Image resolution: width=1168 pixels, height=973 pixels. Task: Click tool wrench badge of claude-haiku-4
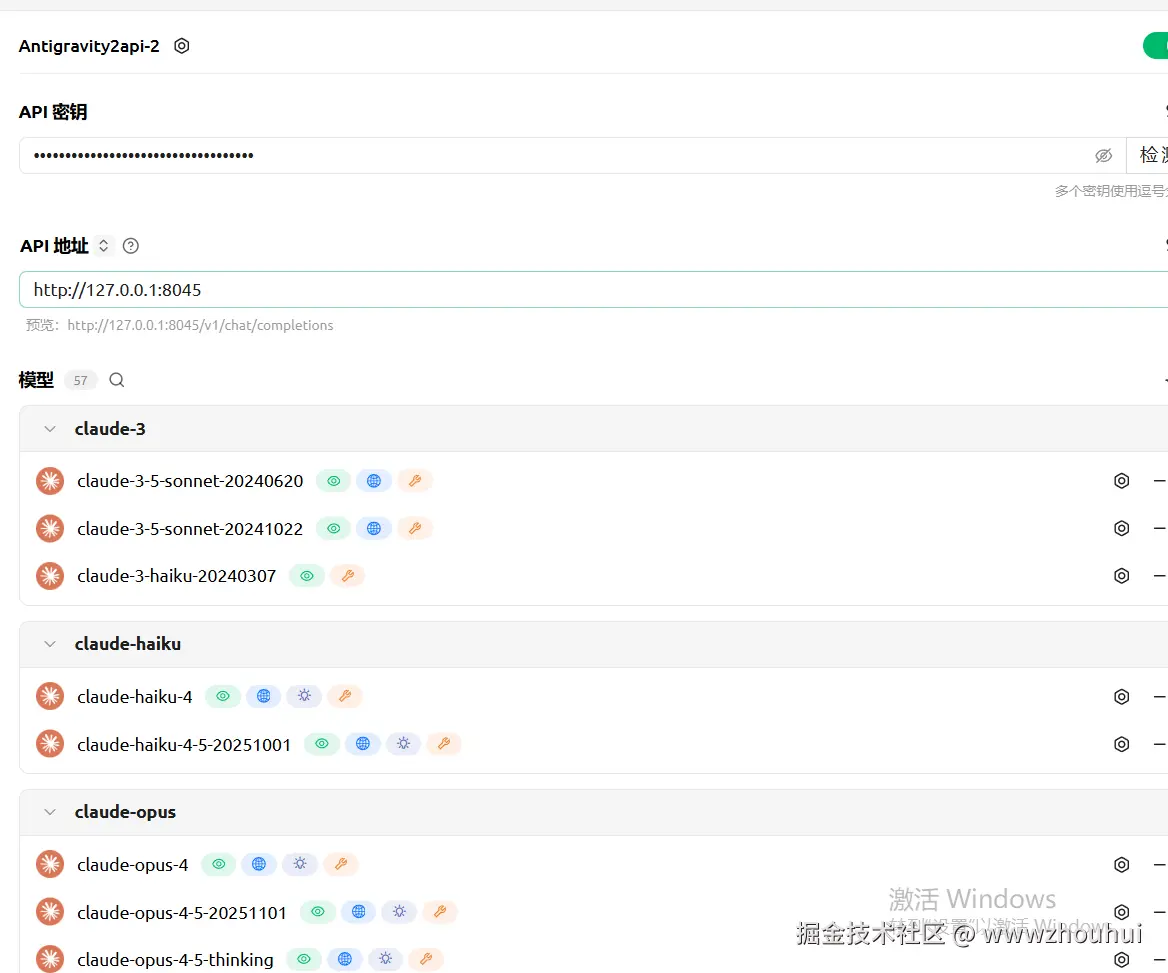coord(345,696)
